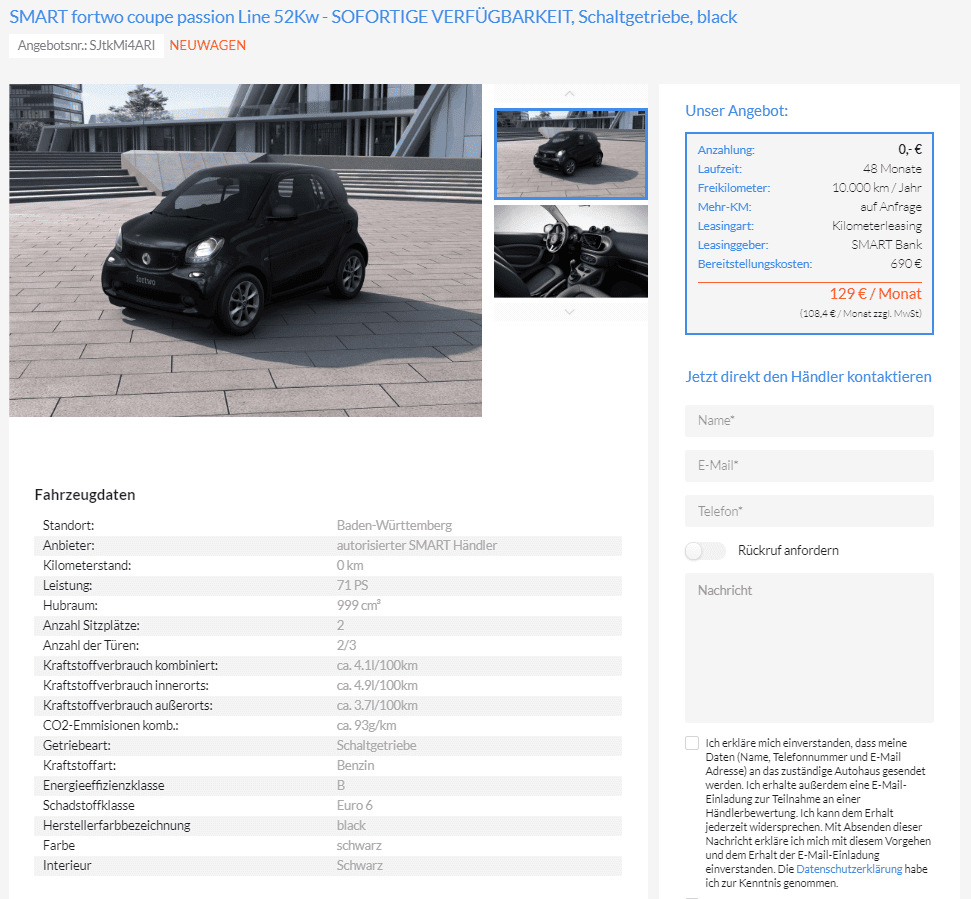Click the Hubraum value 999 cm³
The width and height of the screenshot is (971, 899).
coord(359,605)
